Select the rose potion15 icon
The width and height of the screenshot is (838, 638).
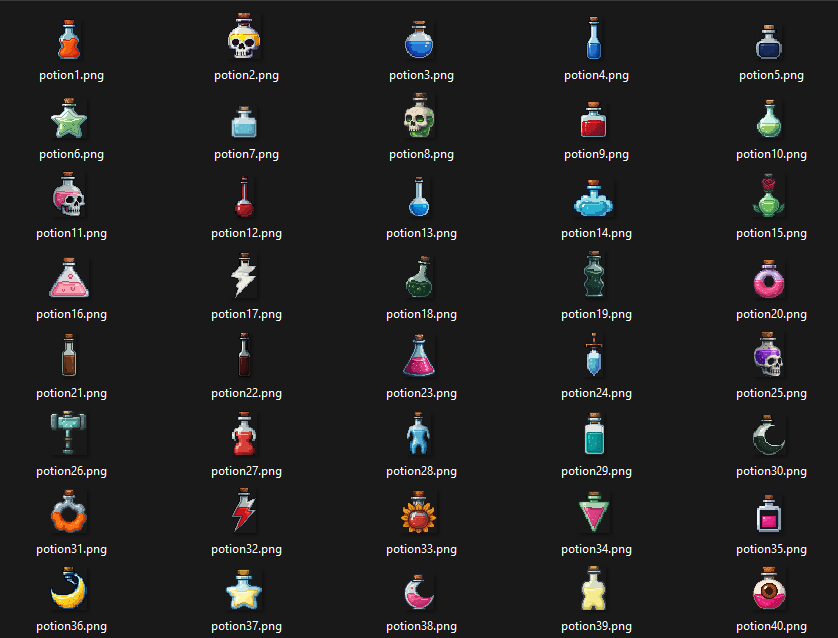(x=769, y=196)
